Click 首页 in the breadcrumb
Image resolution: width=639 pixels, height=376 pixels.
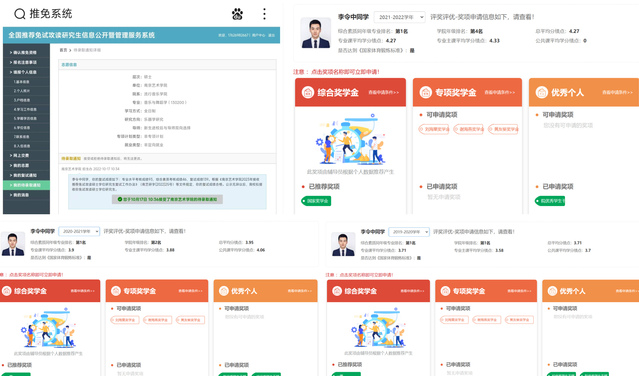(x=63, y=50)
